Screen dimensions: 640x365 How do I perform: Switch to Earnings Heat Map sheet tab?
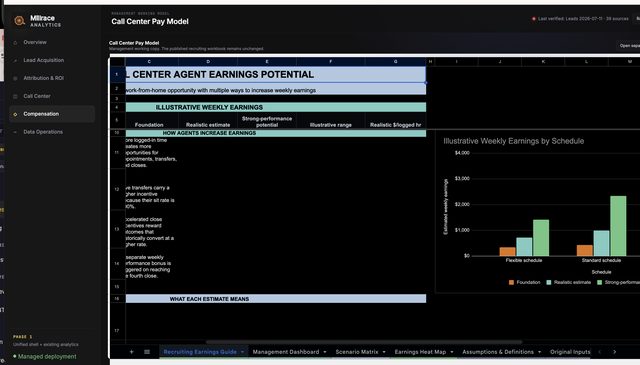(x=420, y=352)
